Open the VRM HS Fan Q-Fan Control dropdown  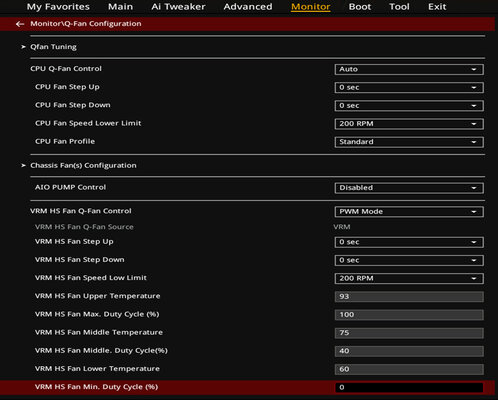pyautogui.click(x=409, y=212)
